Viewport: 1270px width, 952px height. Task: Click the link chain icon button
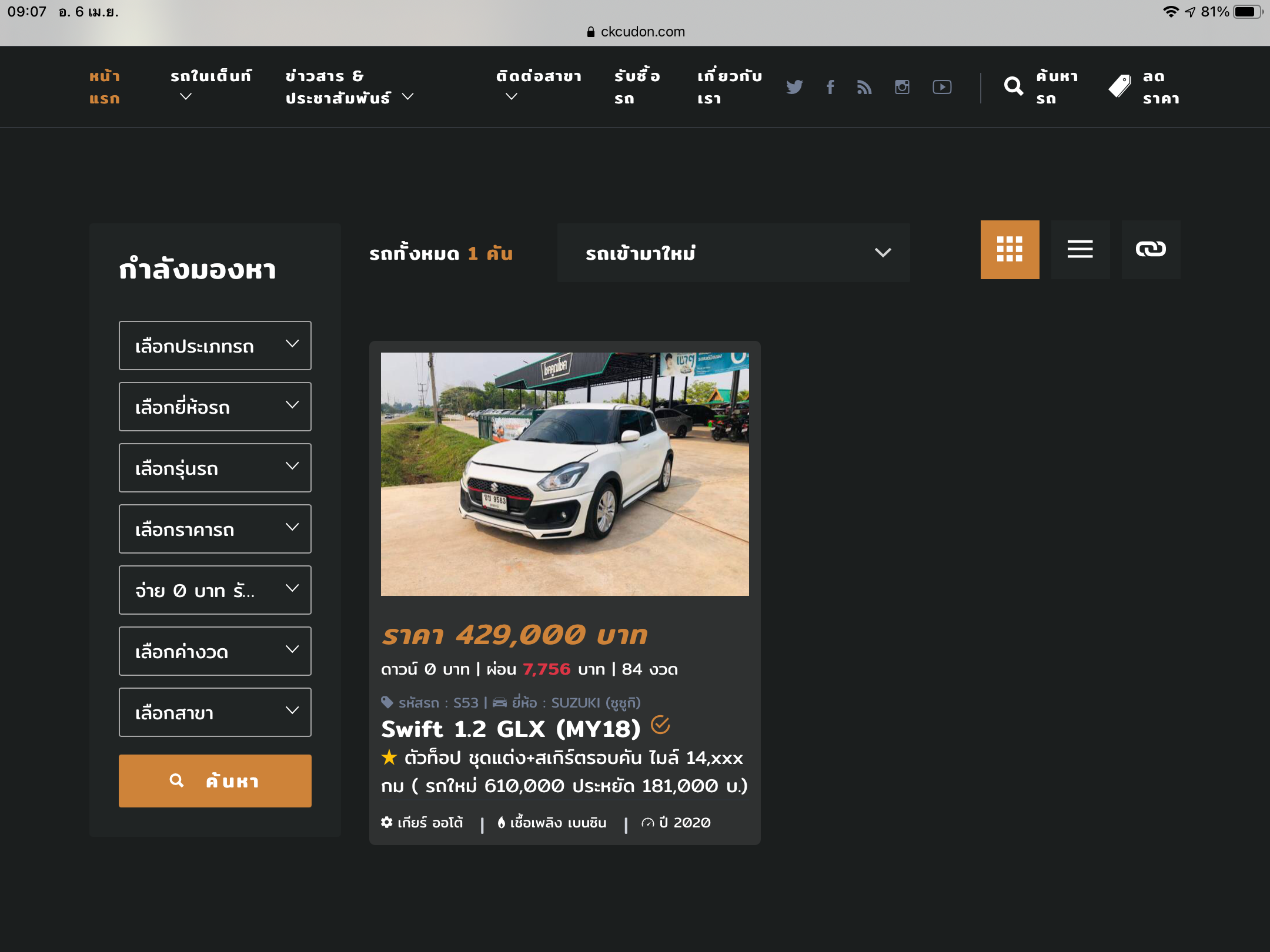pyautogui.click(x=1151, y=249)
